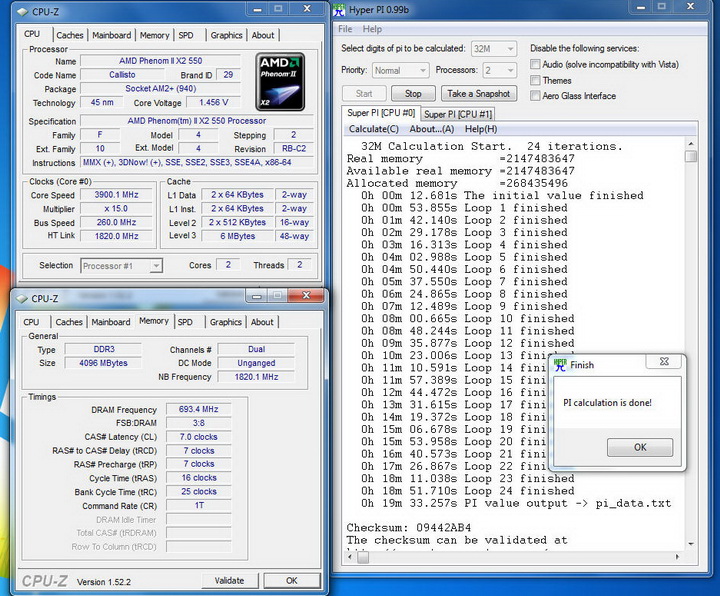Open Mainboard tab in lower CPU-Z window

pos(111,322)
